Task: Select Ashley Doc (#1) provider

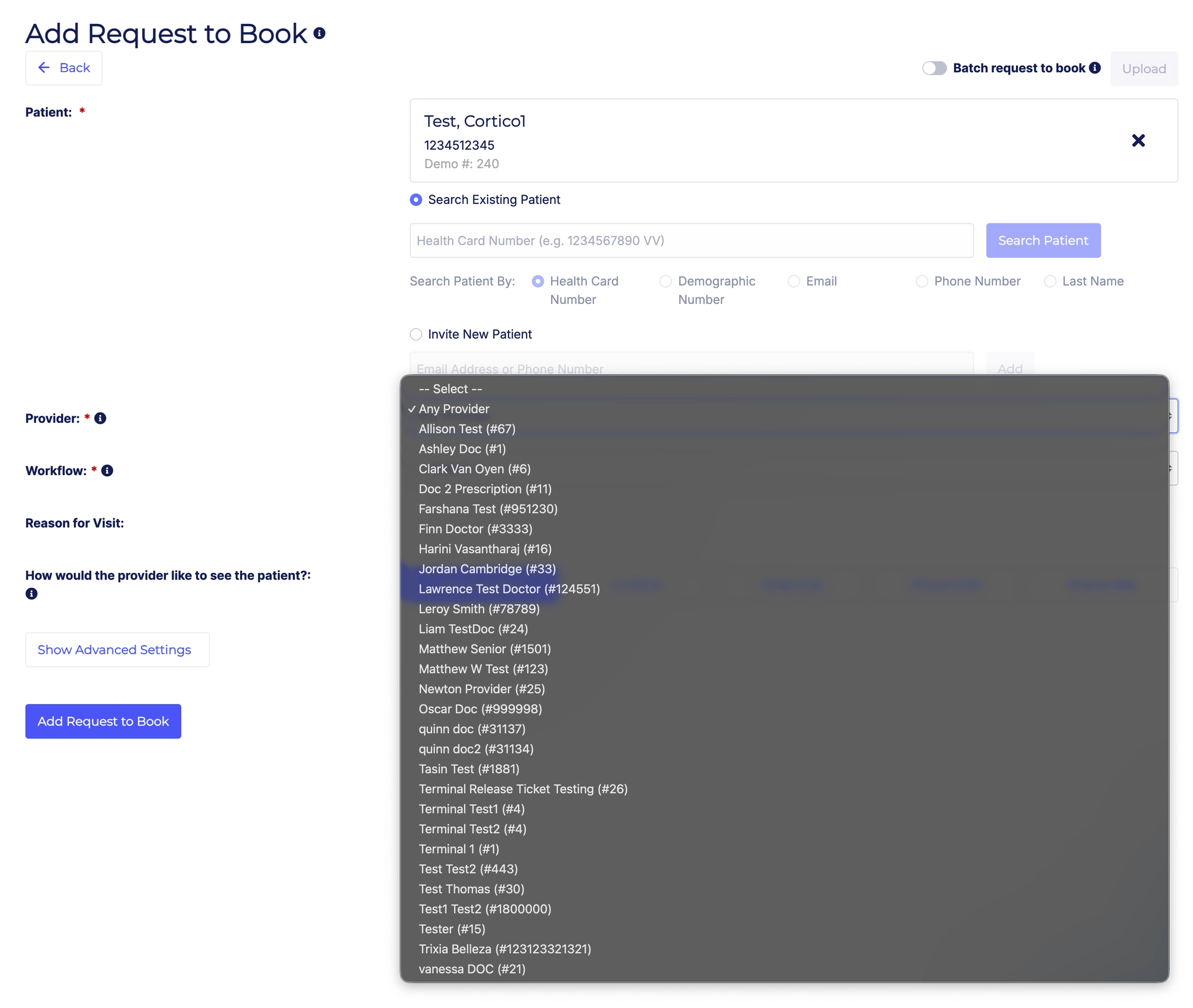Action: (x=784, y=449)
